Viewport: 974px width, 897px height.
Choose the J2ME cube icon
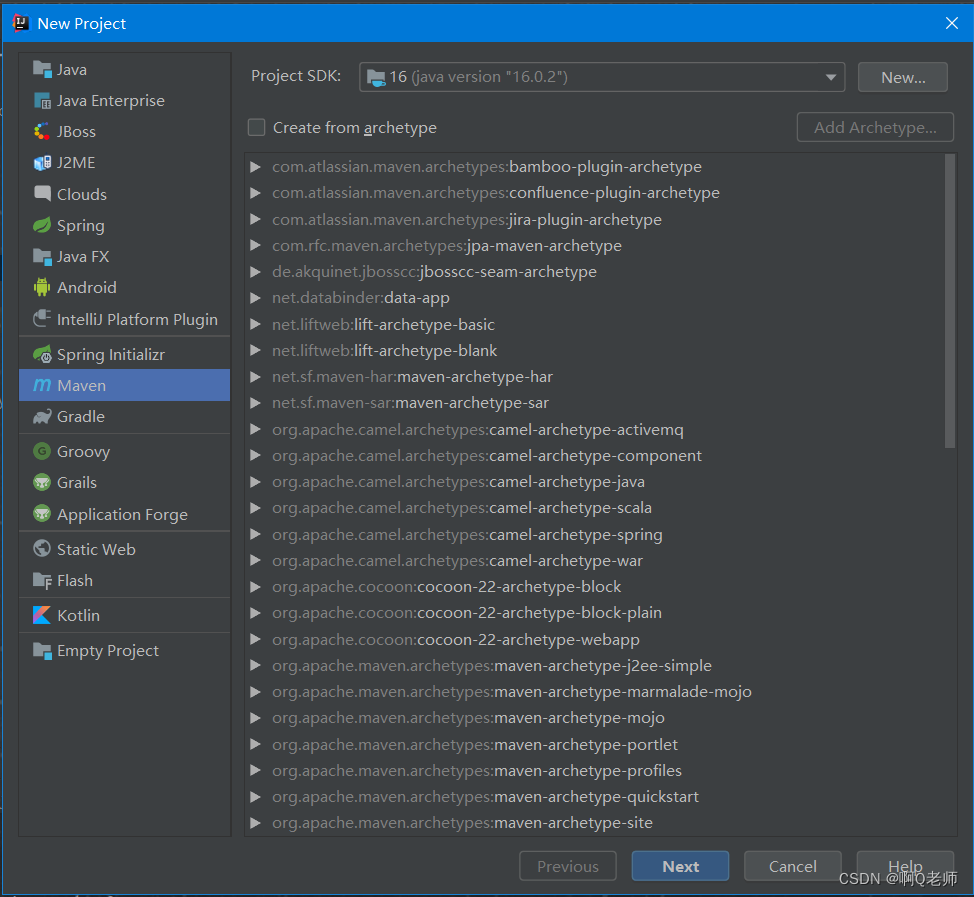click(42, 163)
